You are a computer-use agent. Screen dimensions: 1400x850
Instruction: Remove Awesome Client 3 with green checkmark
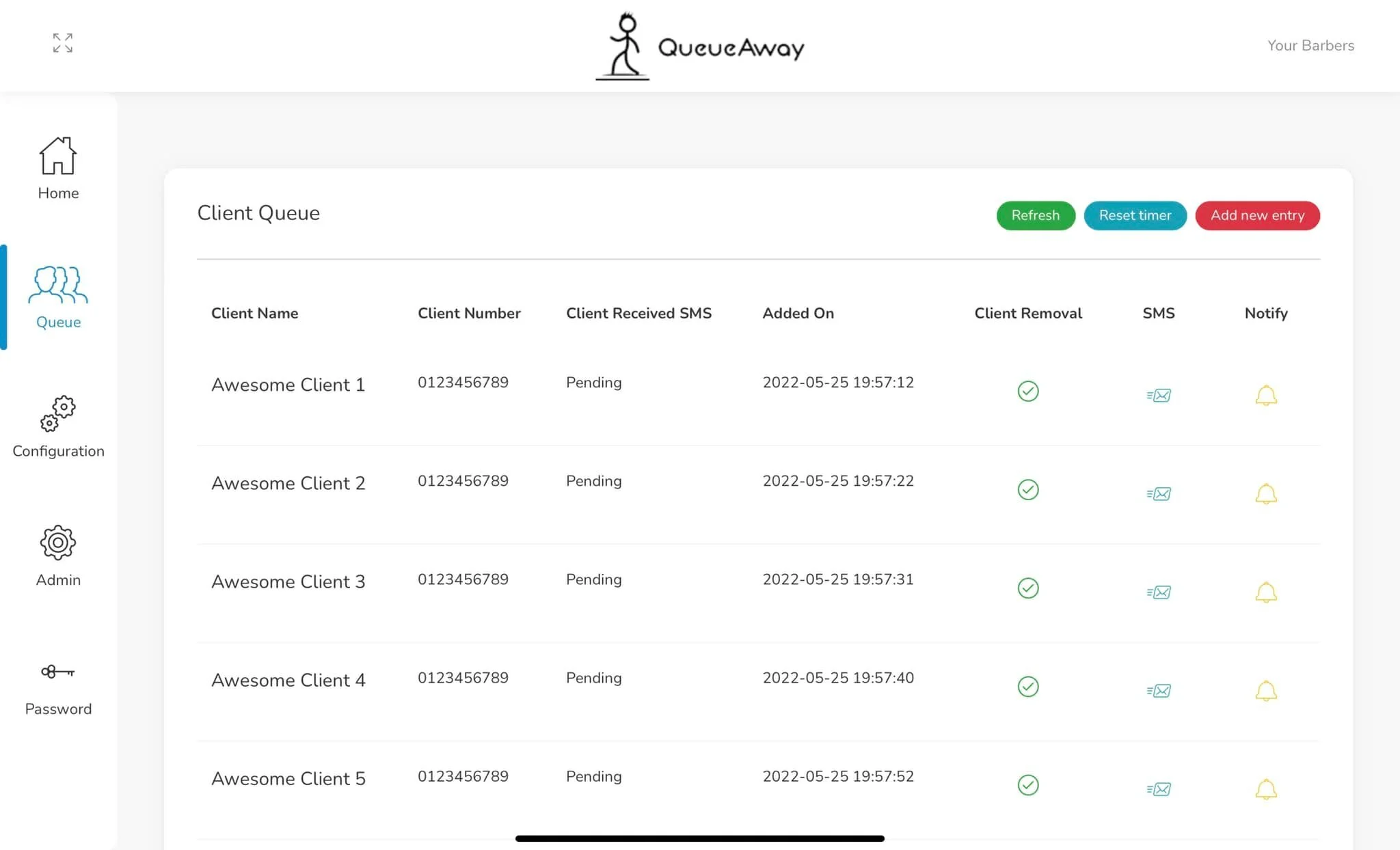coord(1028,588)
